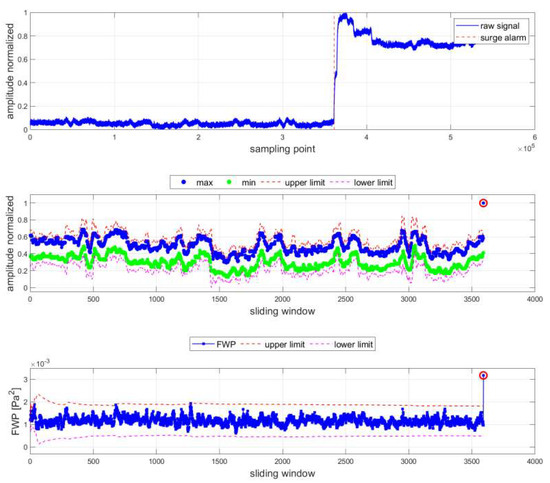Screen dimensions: 550x483
Task: Click the green 'min' legend marker
Action: pos(229,182)
